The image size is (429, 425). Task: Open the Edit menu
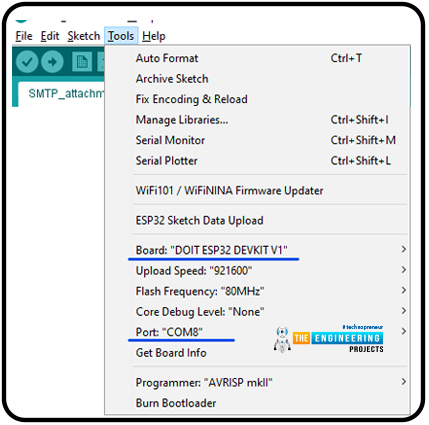pyautogui.click(x=50, y=36)
